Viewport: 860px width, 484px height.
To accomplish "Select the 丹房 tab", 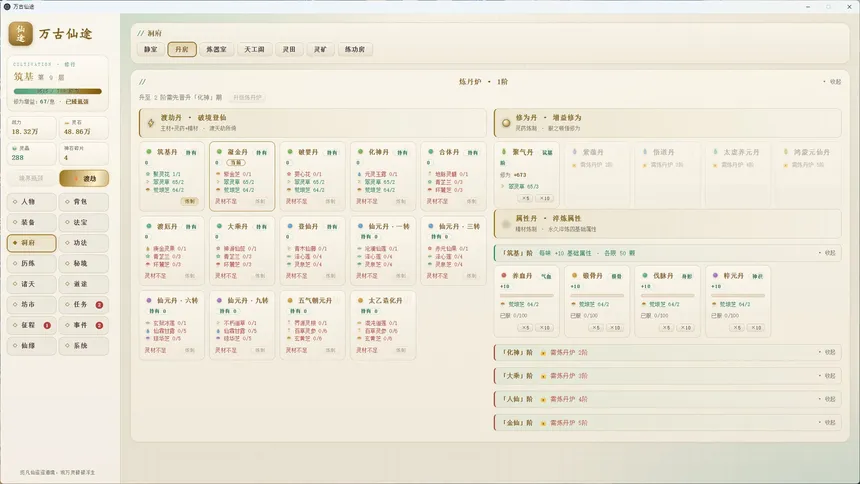I will [x=182, y=49].
